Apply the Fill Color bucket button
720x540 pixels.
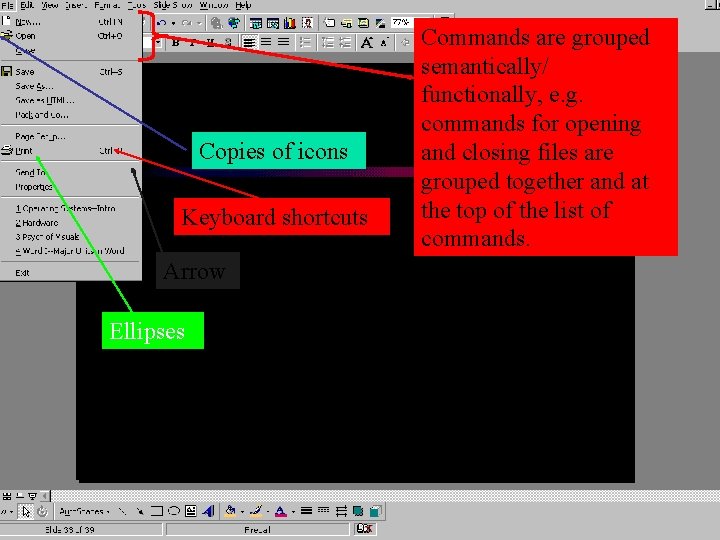231,511
